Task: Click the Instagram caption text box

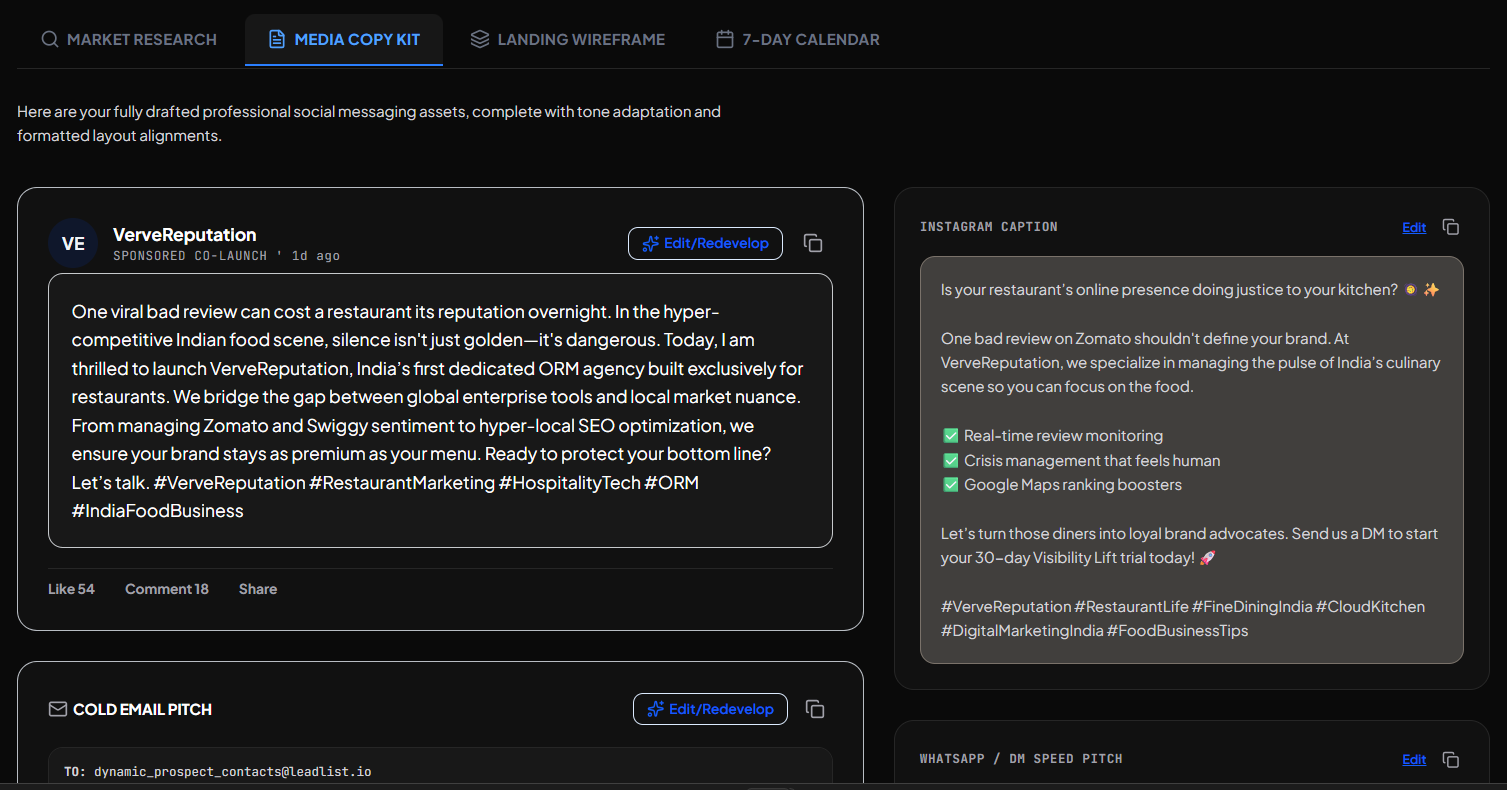Action: point(1191,460)
